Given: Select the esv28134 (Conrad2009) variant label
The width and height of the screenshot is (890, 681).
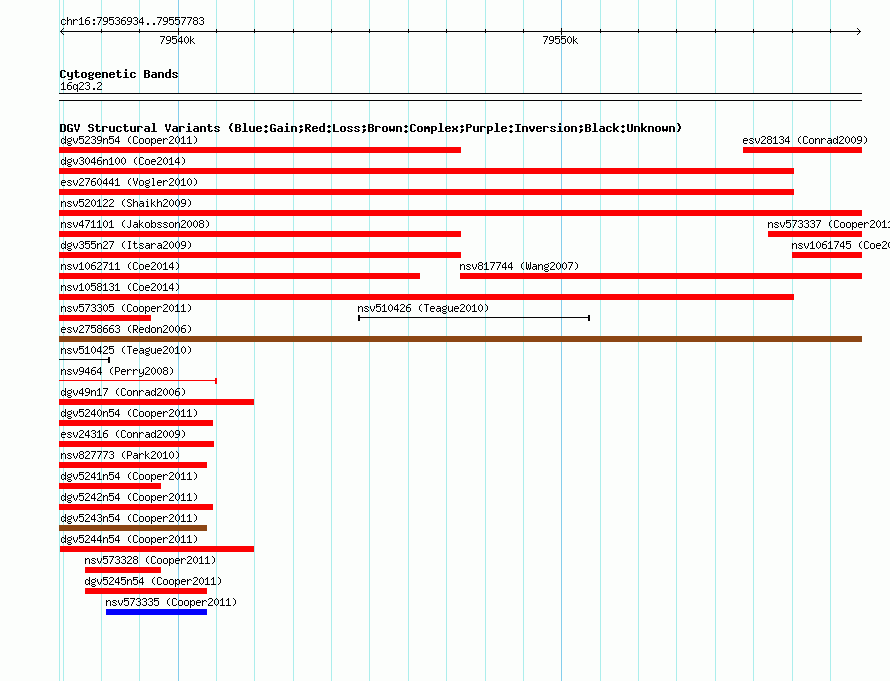Looking at the screenshot, I should (x=805, y=140).
